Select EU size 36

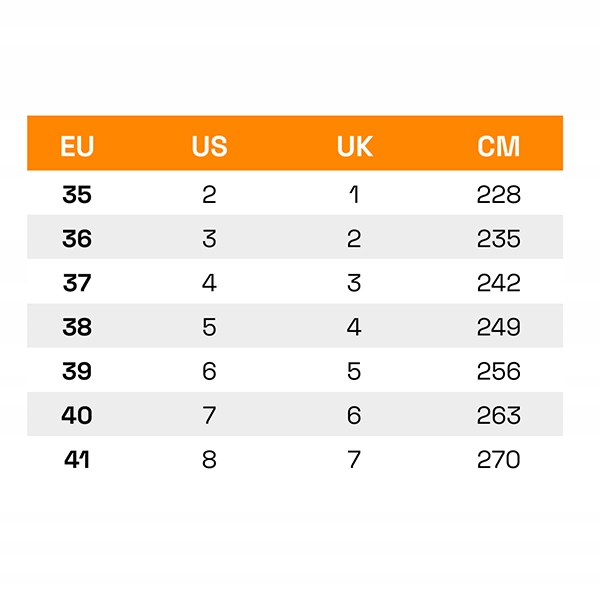77,239
